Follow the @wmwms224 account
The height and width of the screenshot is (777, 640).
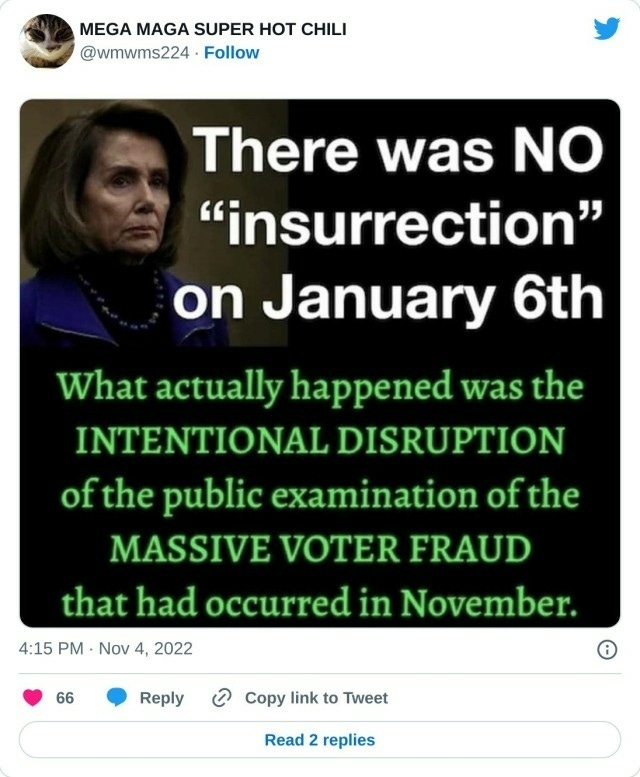(x=231, y=53)
